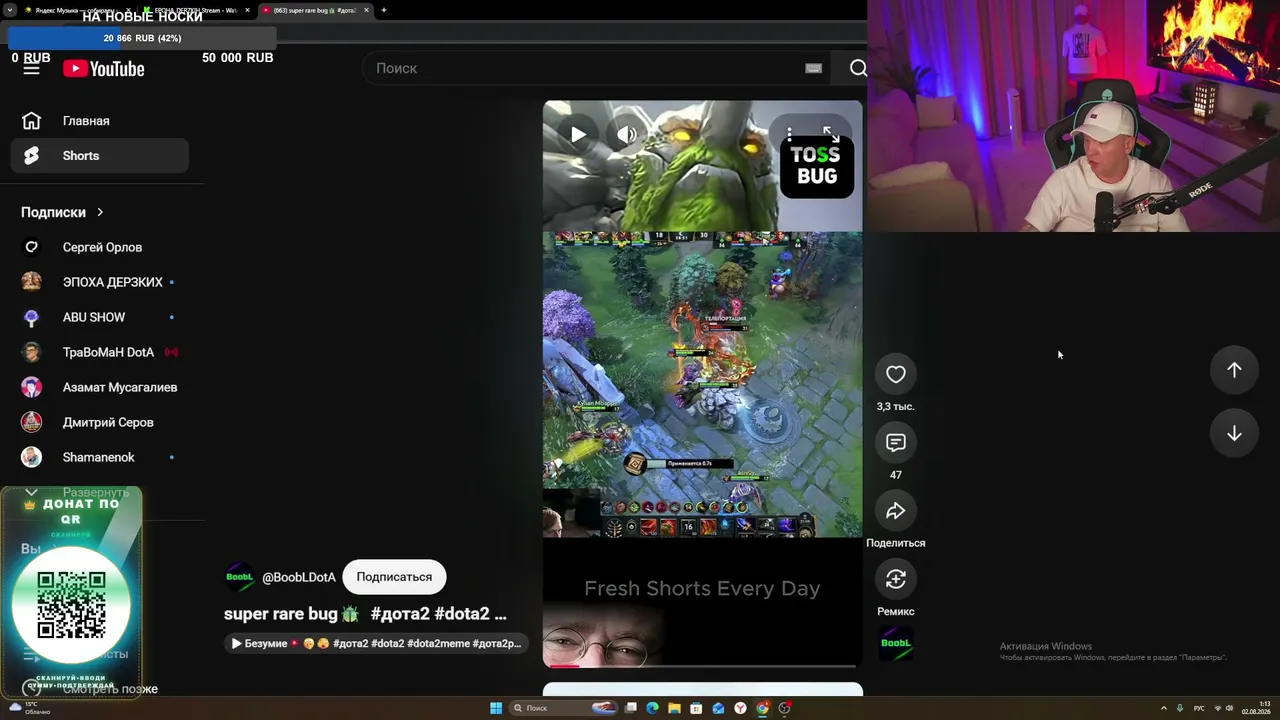
Task: Go to the previous Short
Action: pos(1234,370)
